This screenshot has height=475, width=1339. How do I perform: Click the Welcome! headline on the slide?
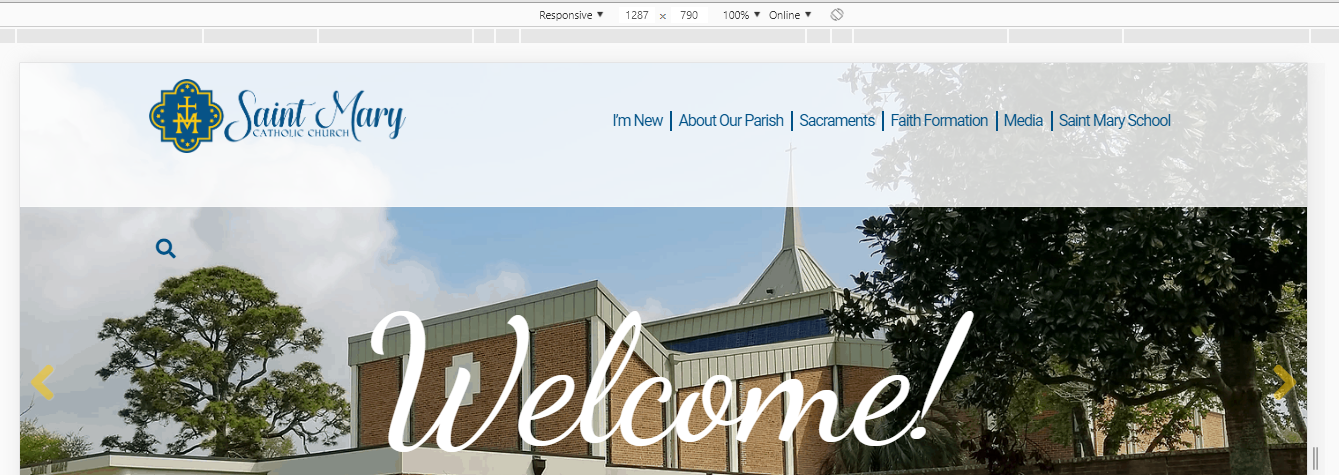[x=665, y=385]
